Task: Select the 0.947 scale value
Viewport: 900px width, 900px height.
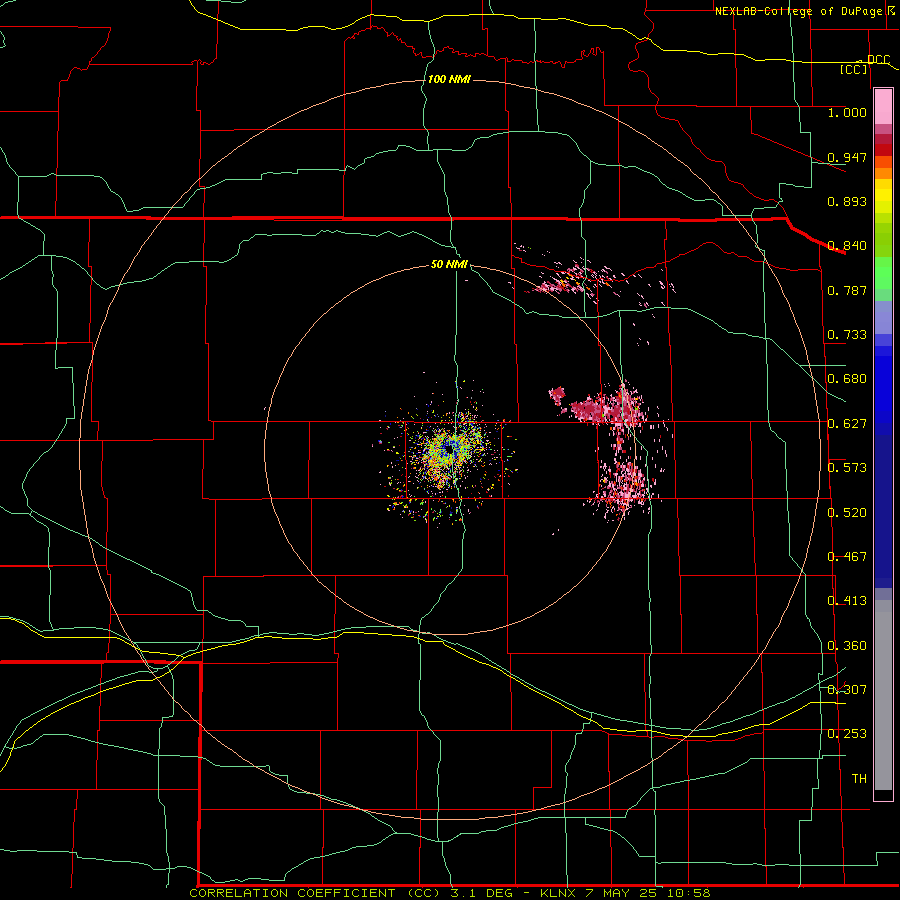Action: (x=847, y=157)
